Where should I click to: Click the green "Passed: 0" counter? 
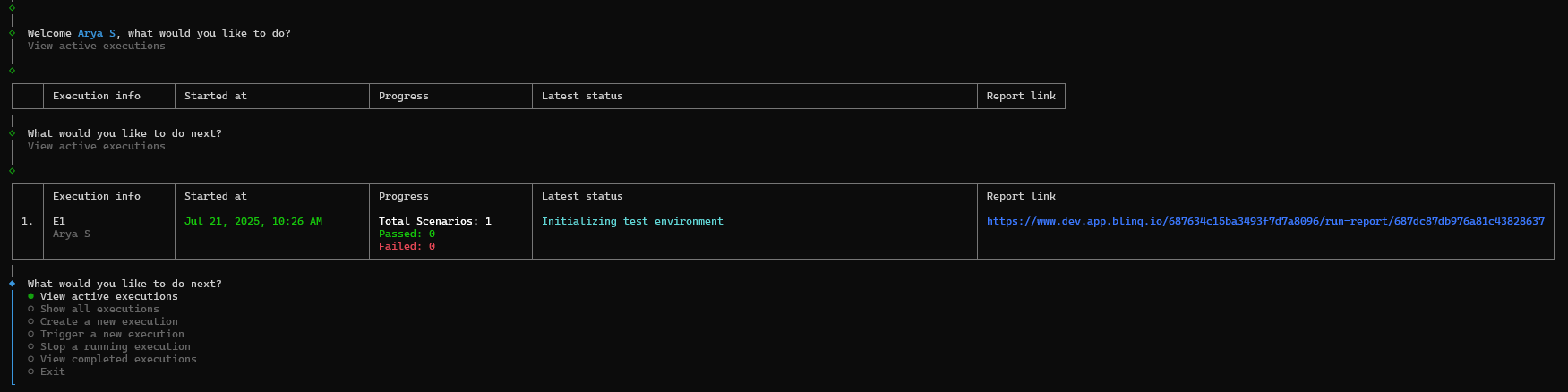click(x=407, y=234)
